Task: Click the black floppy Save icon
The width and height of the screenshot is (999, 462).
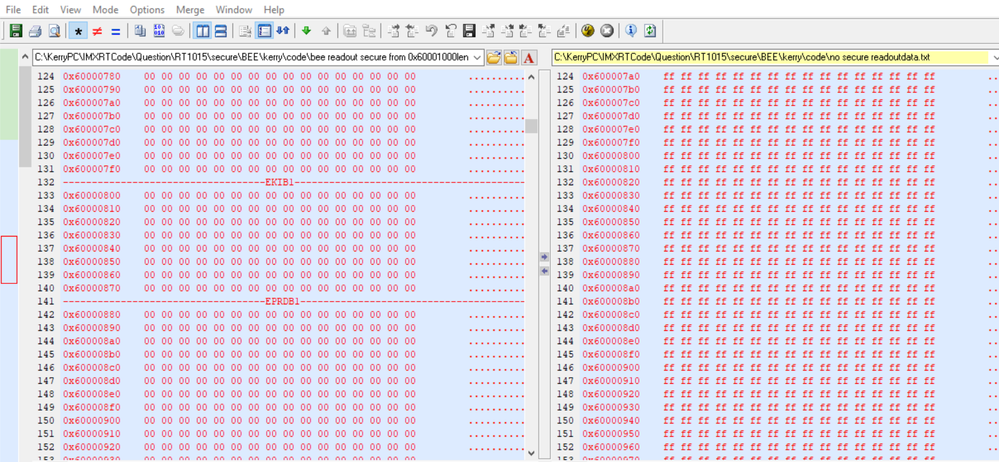Action: pyautogui.click(x=470, y=31)
